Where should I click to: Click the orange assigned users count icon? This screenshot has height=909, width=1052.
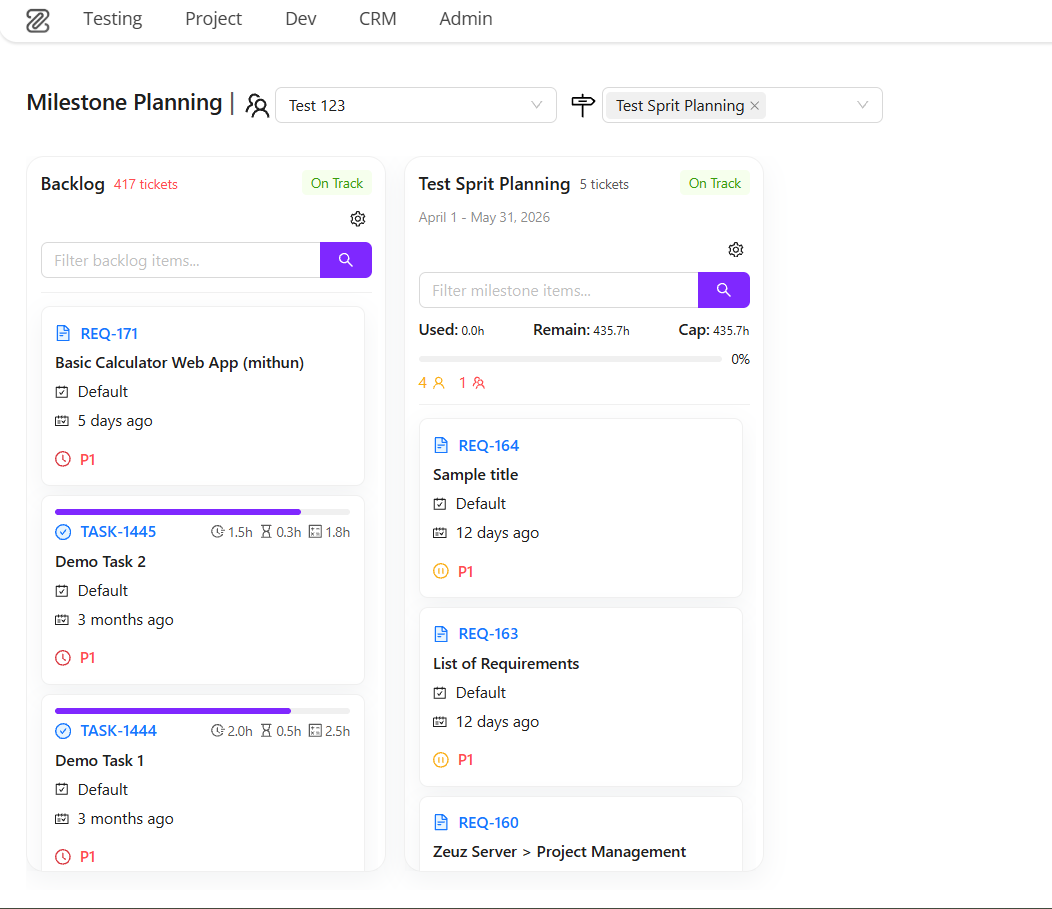439,383
